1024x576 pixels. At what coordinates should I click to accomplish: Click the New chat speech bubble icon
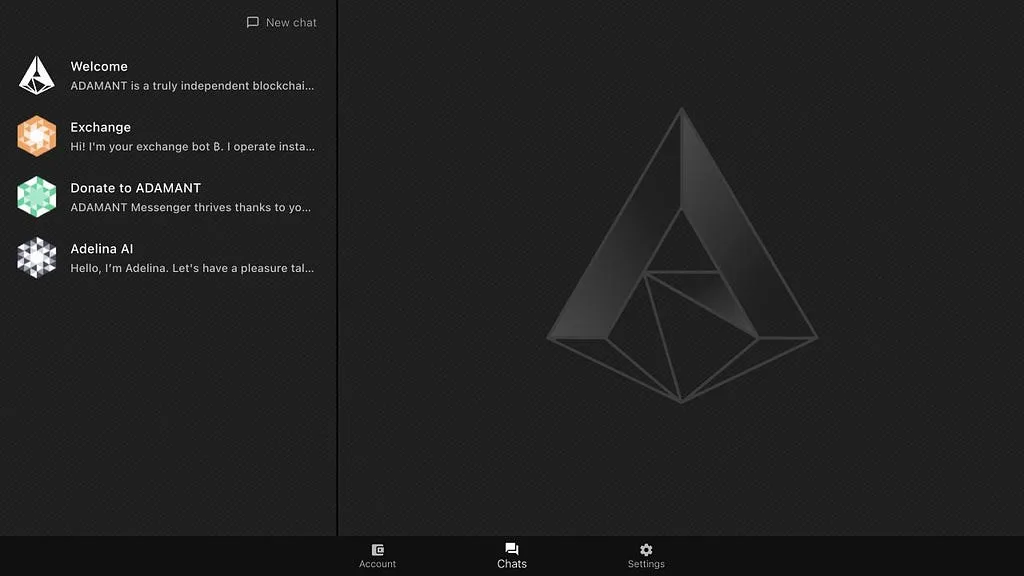(253, 22)
